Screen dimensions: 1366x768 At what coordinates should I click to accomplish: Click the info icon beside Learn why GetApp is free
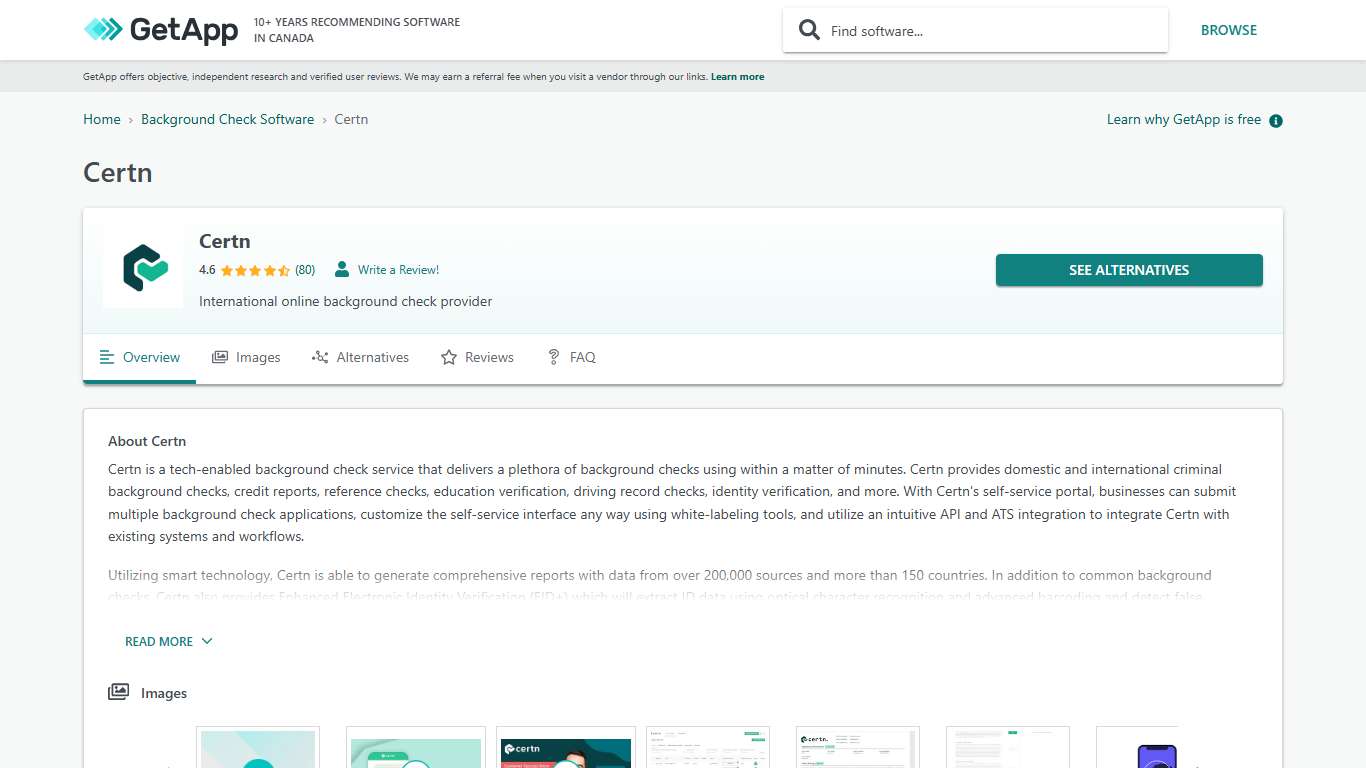click(x=1275, y=121)
